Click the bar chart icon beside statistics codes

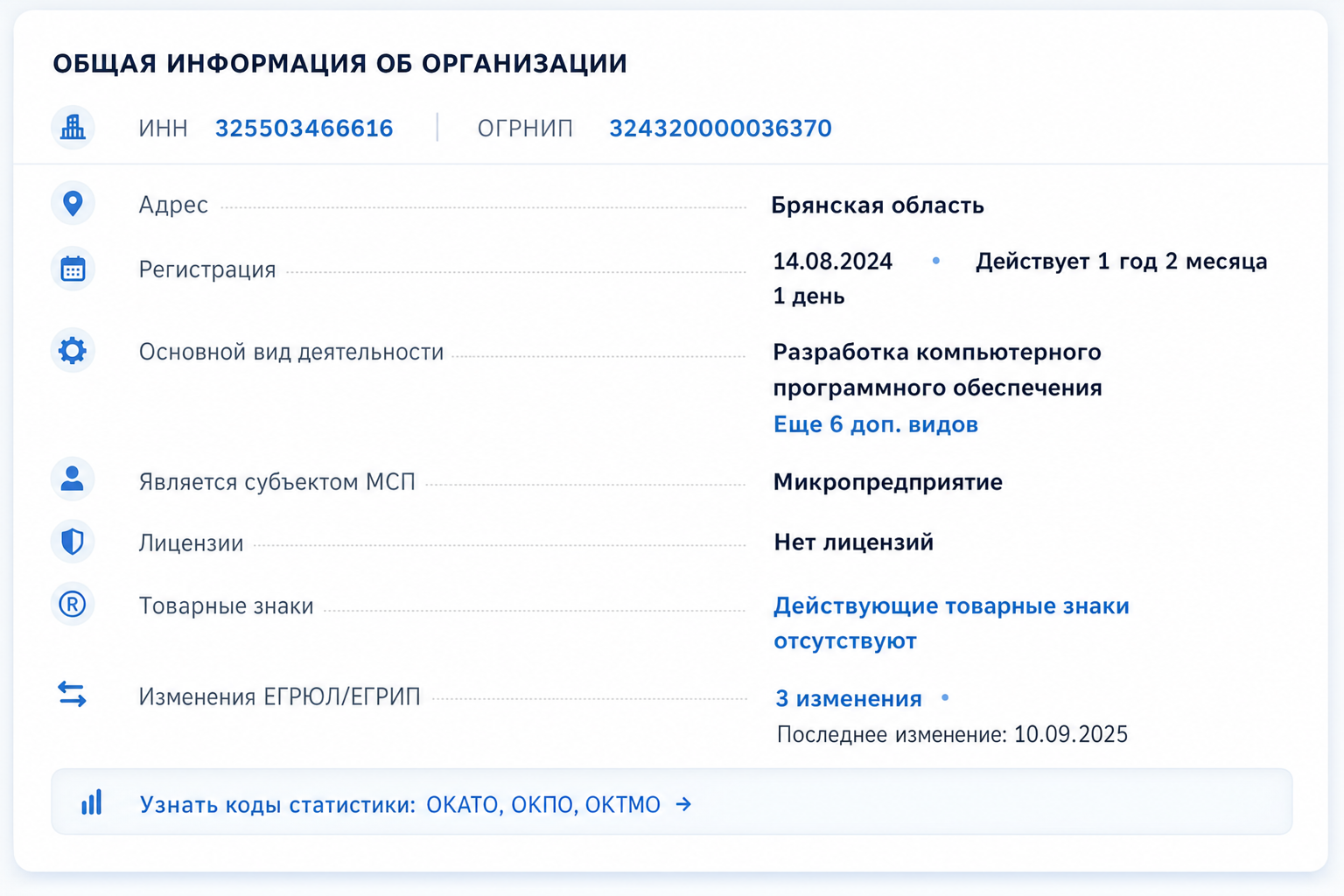click(92, 802)
